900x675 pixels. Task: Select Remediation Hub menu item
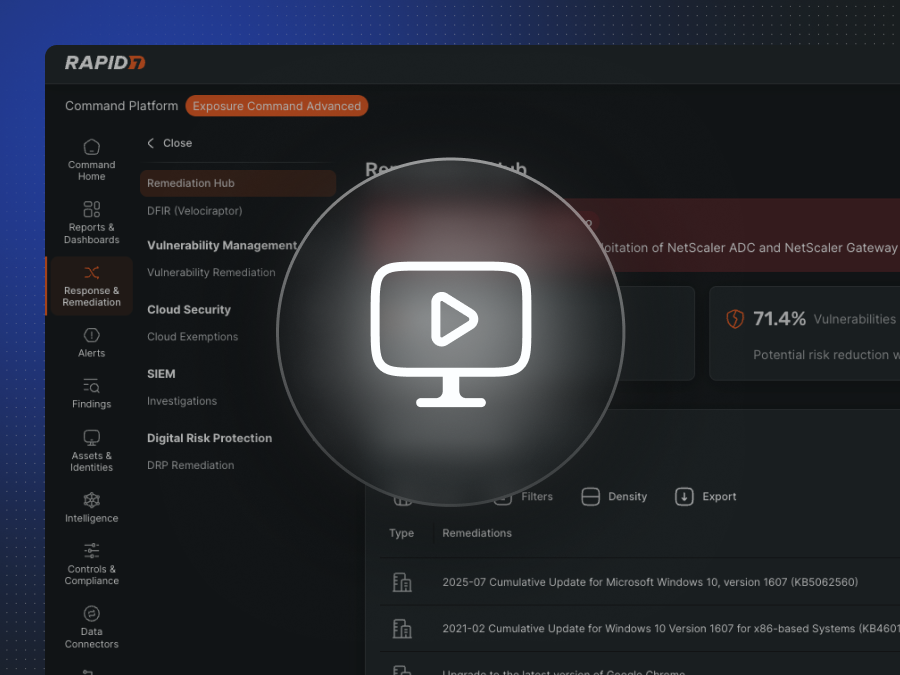pyautogui.click(x=191, y=183)
